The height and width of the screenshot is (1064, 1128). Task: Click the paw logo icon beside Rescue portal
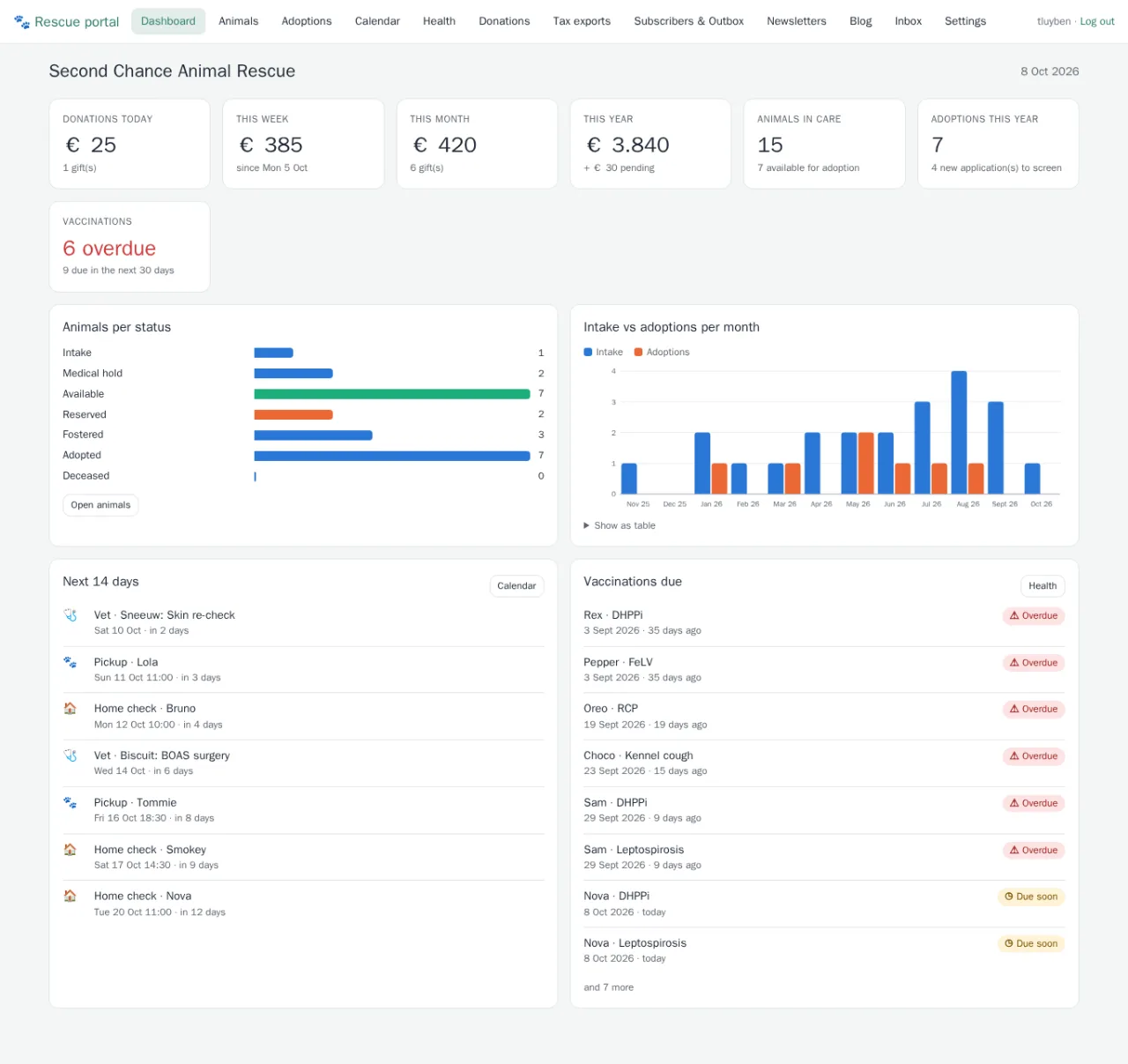click(22, 21)
